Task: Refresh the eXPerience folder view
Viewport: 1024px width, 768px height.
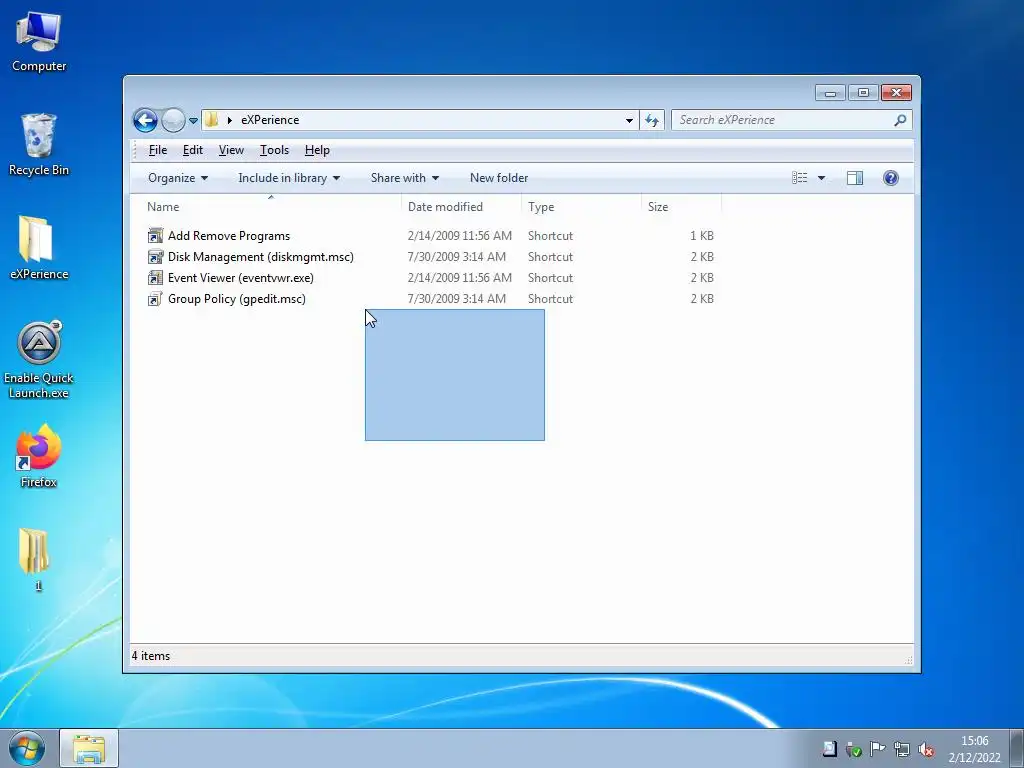Action: click(652, 120)
